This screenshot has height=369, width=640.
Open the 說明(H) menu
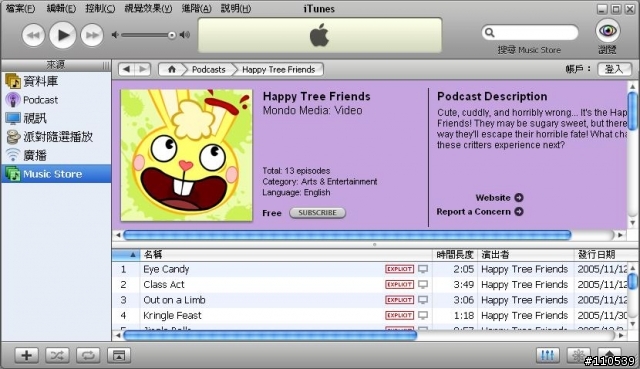[x=236, y=9]
